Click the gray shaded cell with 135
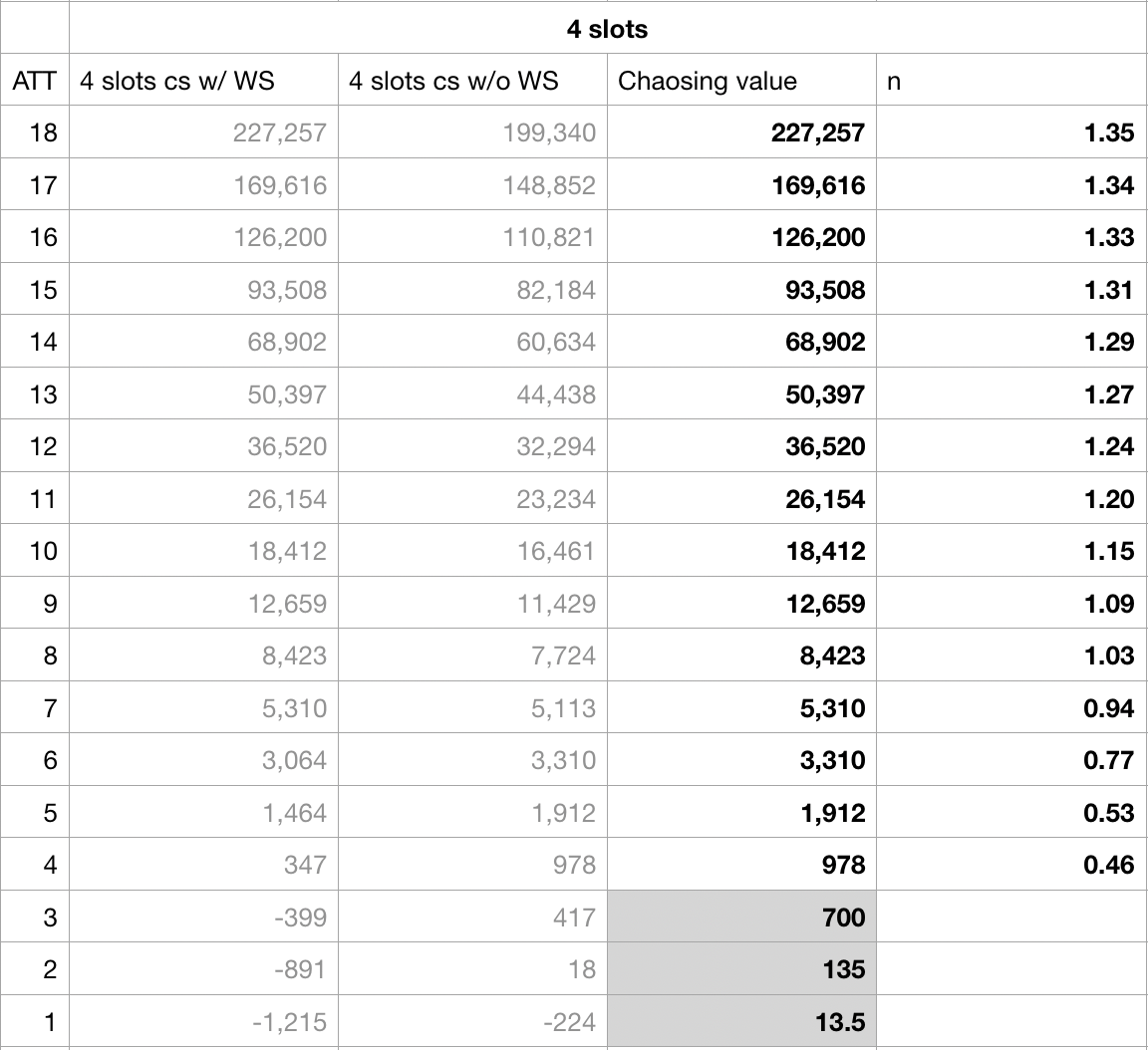Image resolution: width=1148 pixels, height=1050 pixels. (741, 969)
